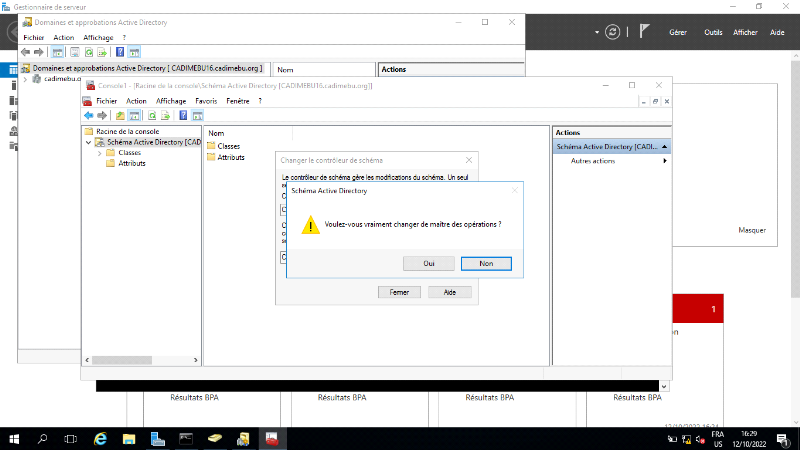
Task: Toggle action pane icon in Domaines et approbations toolbar
Action: pyautogui.click(x=134, y=52)
